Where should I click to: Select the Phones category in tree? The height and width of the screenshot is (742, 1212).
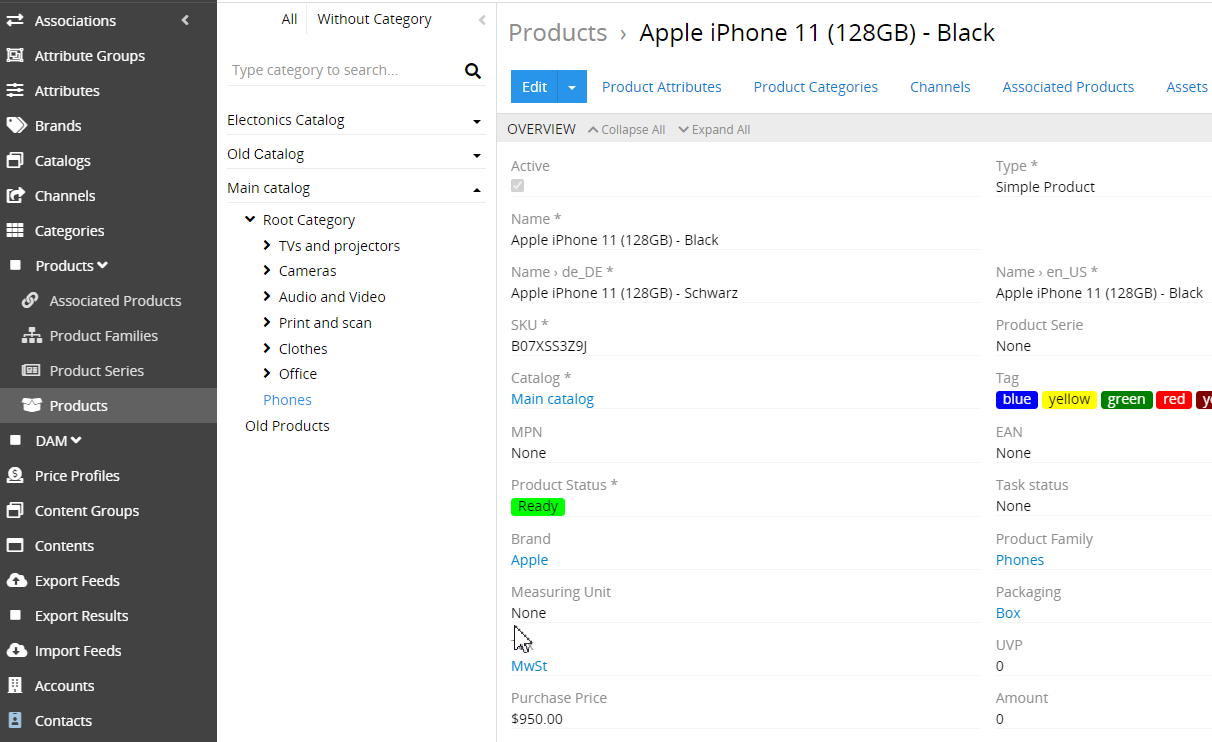tap(288, 400)
